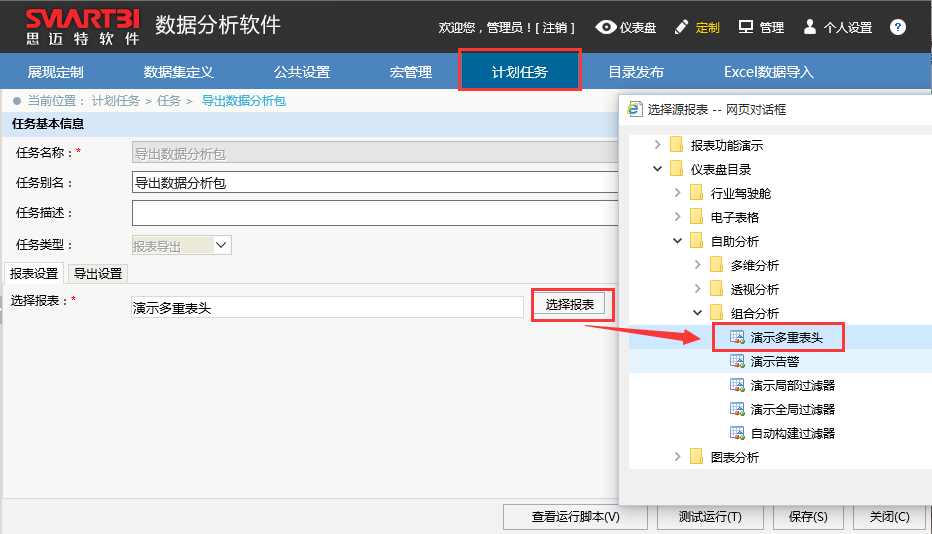Open the 目录发布 menu tab
This screenshot has width=932, height=534.
tap(636, 72)
